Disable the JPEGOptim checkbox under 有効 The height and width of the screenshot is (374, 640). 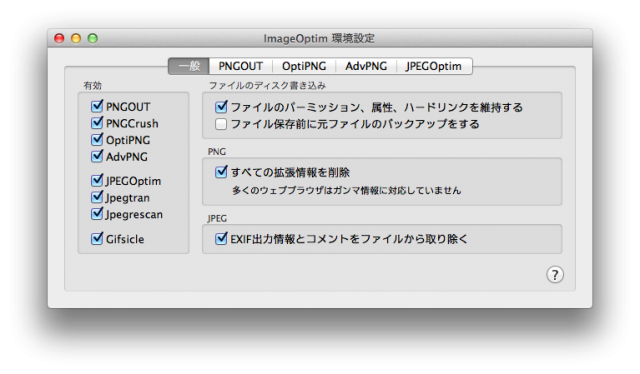tap(97, 180)
